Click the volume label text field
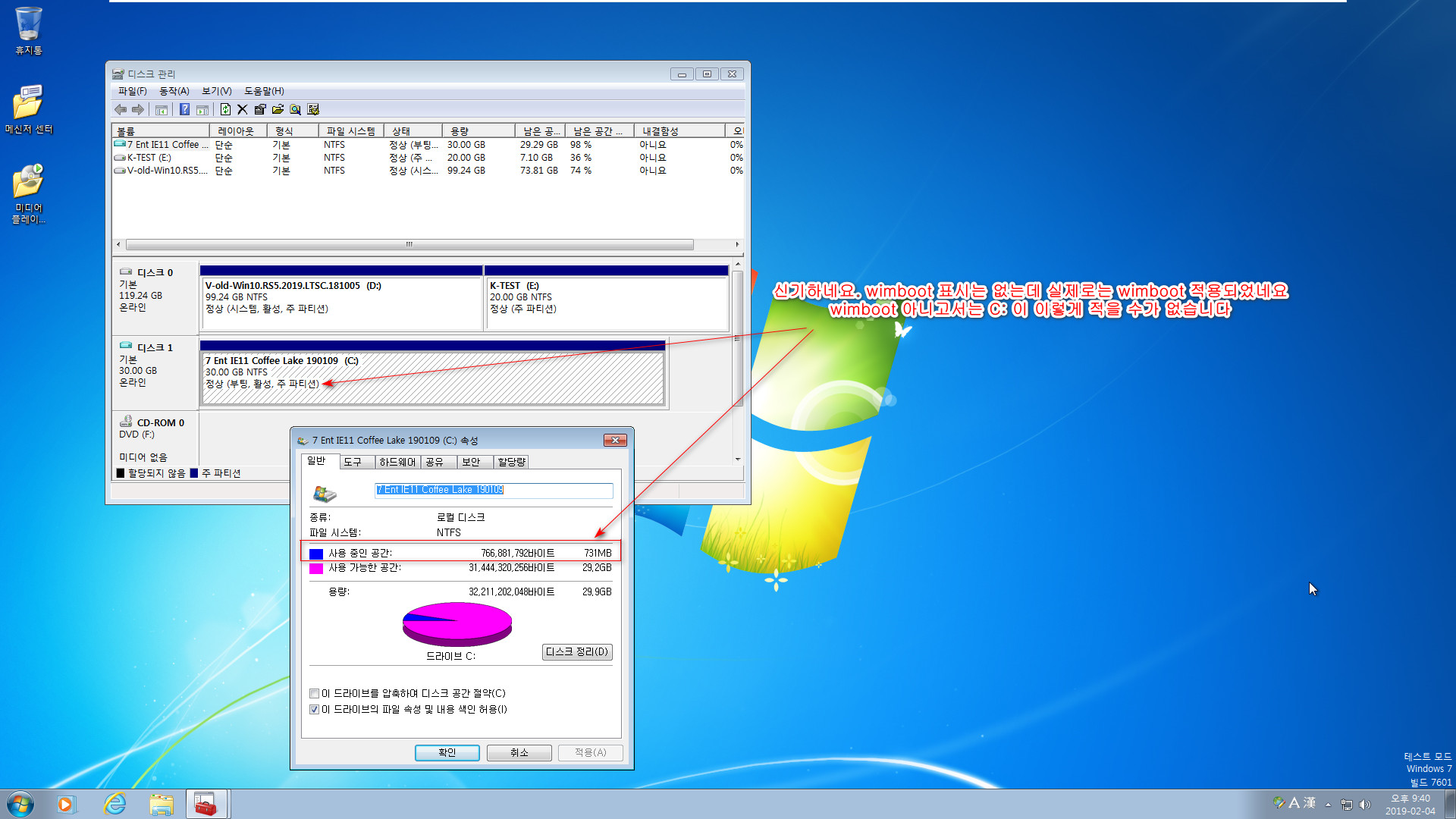The height and width of the screenshot is (819, 1456). coord(494,490)
